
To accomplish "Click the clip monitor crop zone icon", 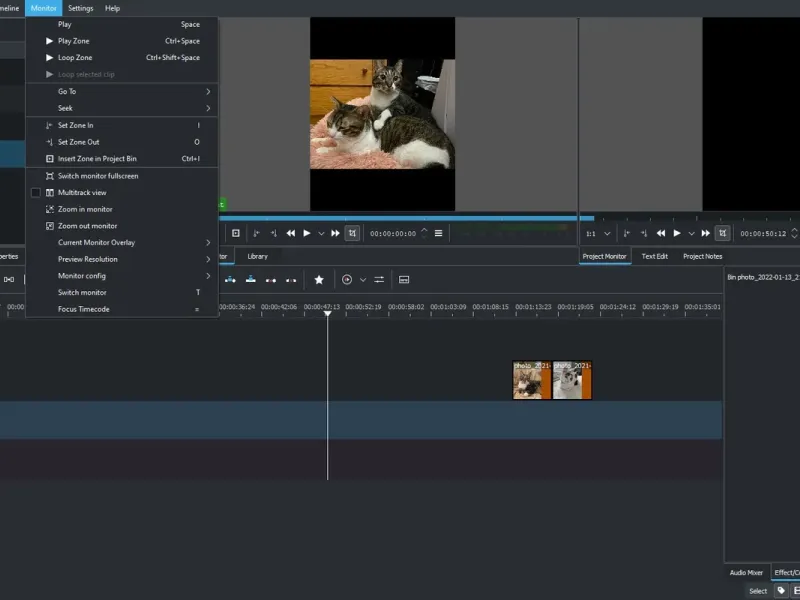I will (x=352, y=233).
